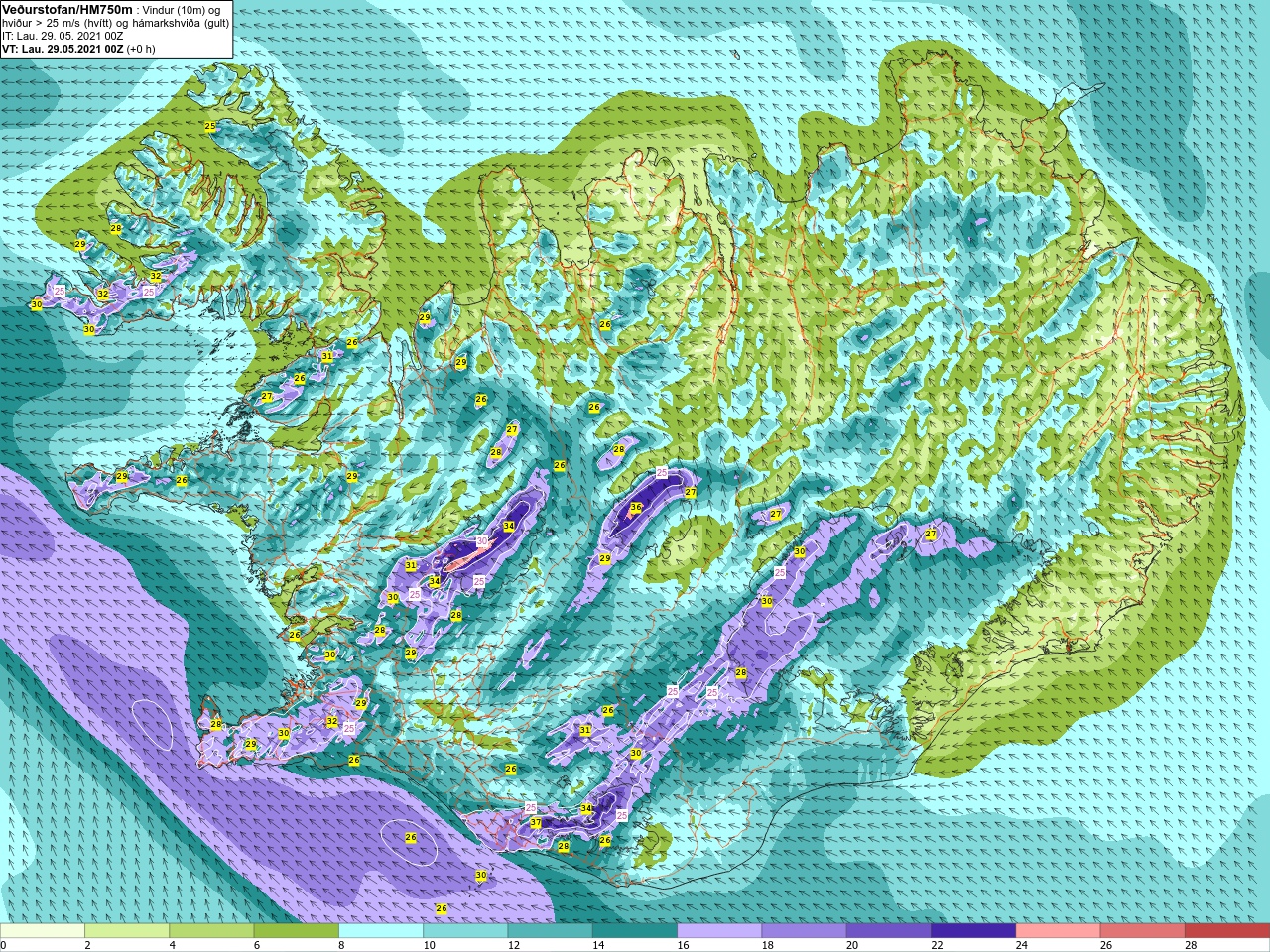Click the legend scale number "28"
This screenshot has width=1270, height=952.
point(1190,945)
